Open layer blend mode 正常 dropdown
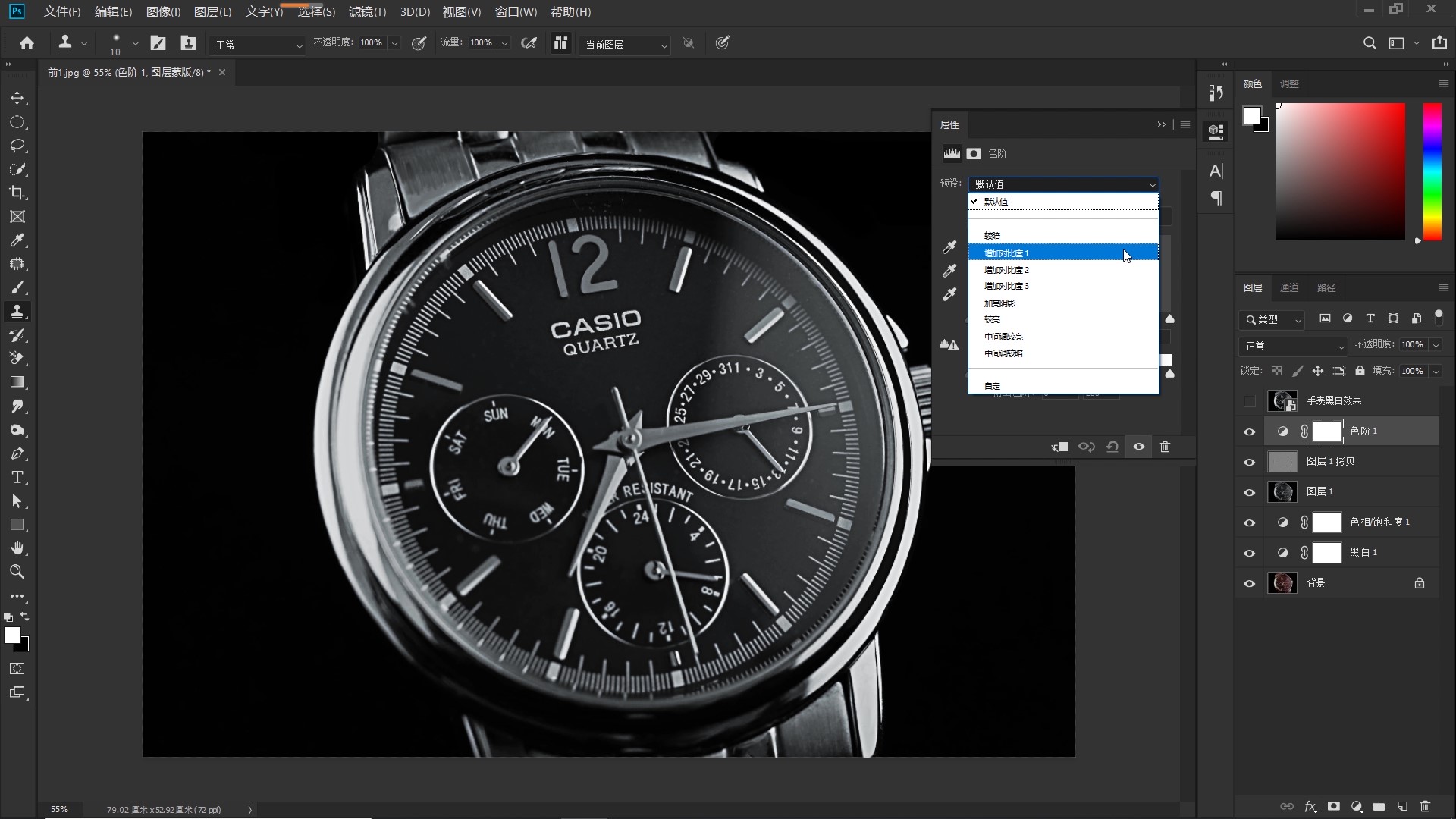Image resolution: width=1456 pixels, height=819 pixels. click(1293, 346)
